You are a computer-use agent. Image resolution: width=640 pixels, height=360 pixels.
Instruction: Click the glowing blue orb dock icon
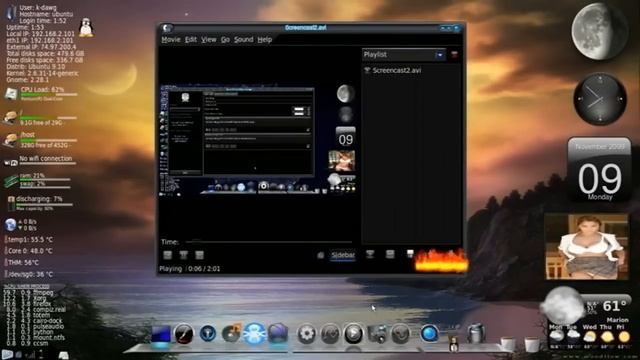pos(254,334)
